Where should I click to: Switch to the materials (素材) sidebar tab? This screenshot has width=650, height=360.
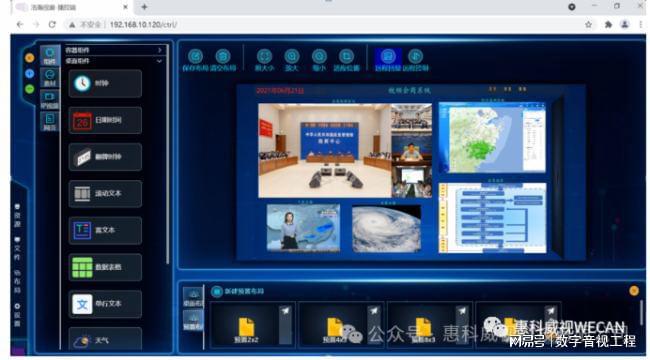click(x=50, y=78)
